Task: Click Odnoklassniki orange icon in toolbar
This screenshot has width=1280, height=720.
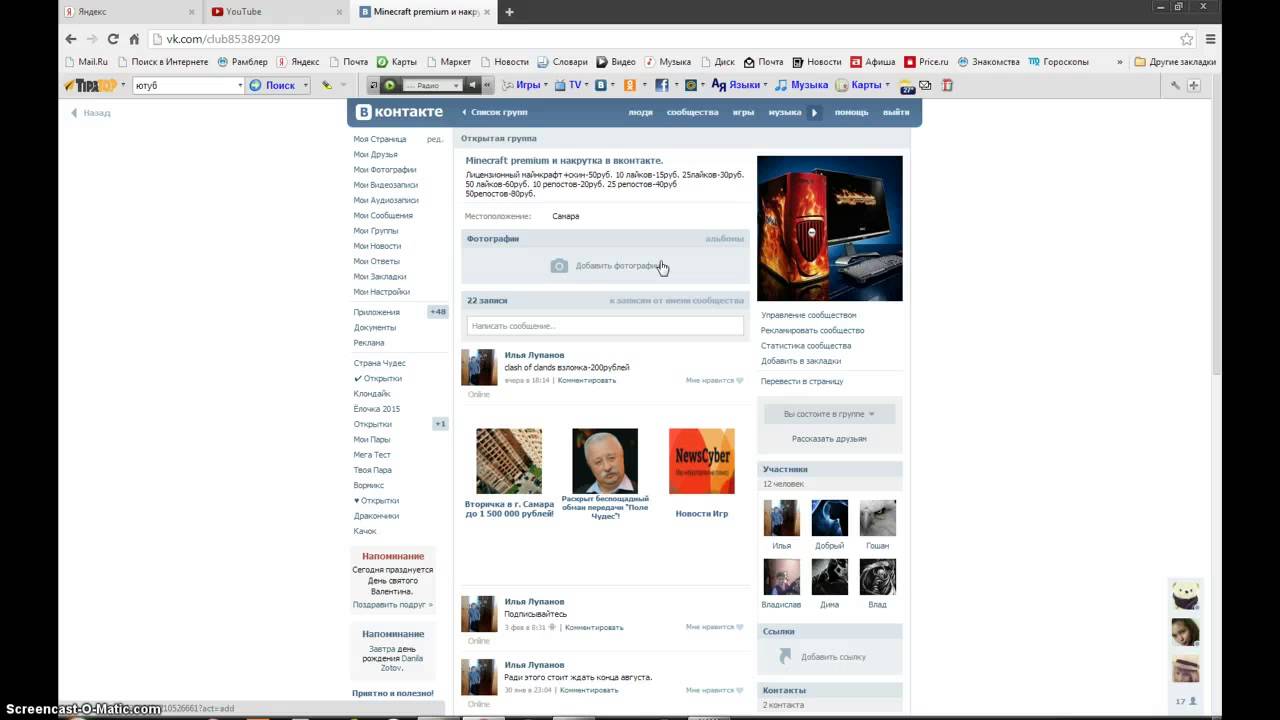Action: tap(630, 85)
